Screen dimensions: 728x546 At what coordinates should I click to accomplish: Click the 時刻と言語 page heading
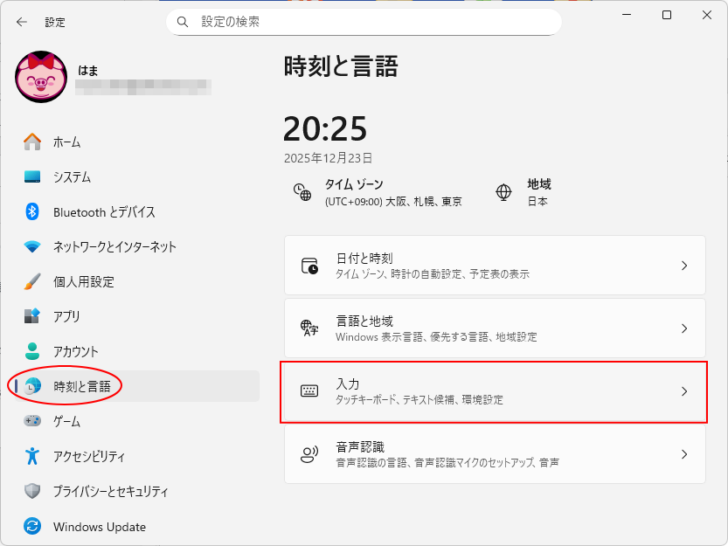point(341,66)
